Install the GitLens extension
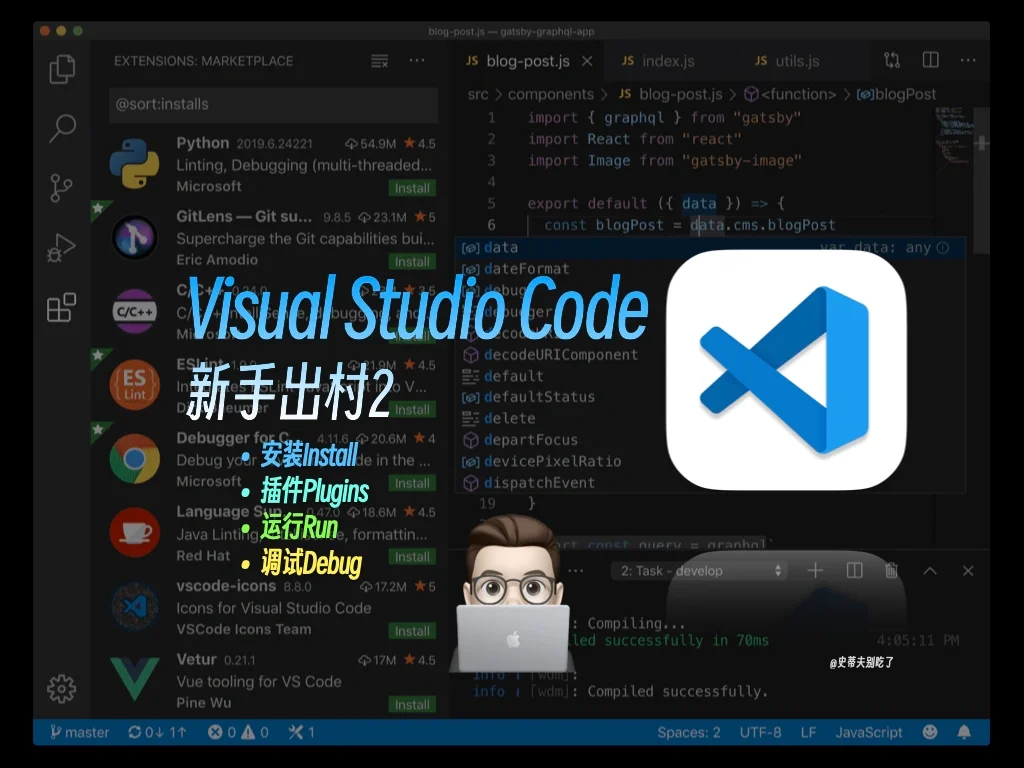 (x=412, y=262)
